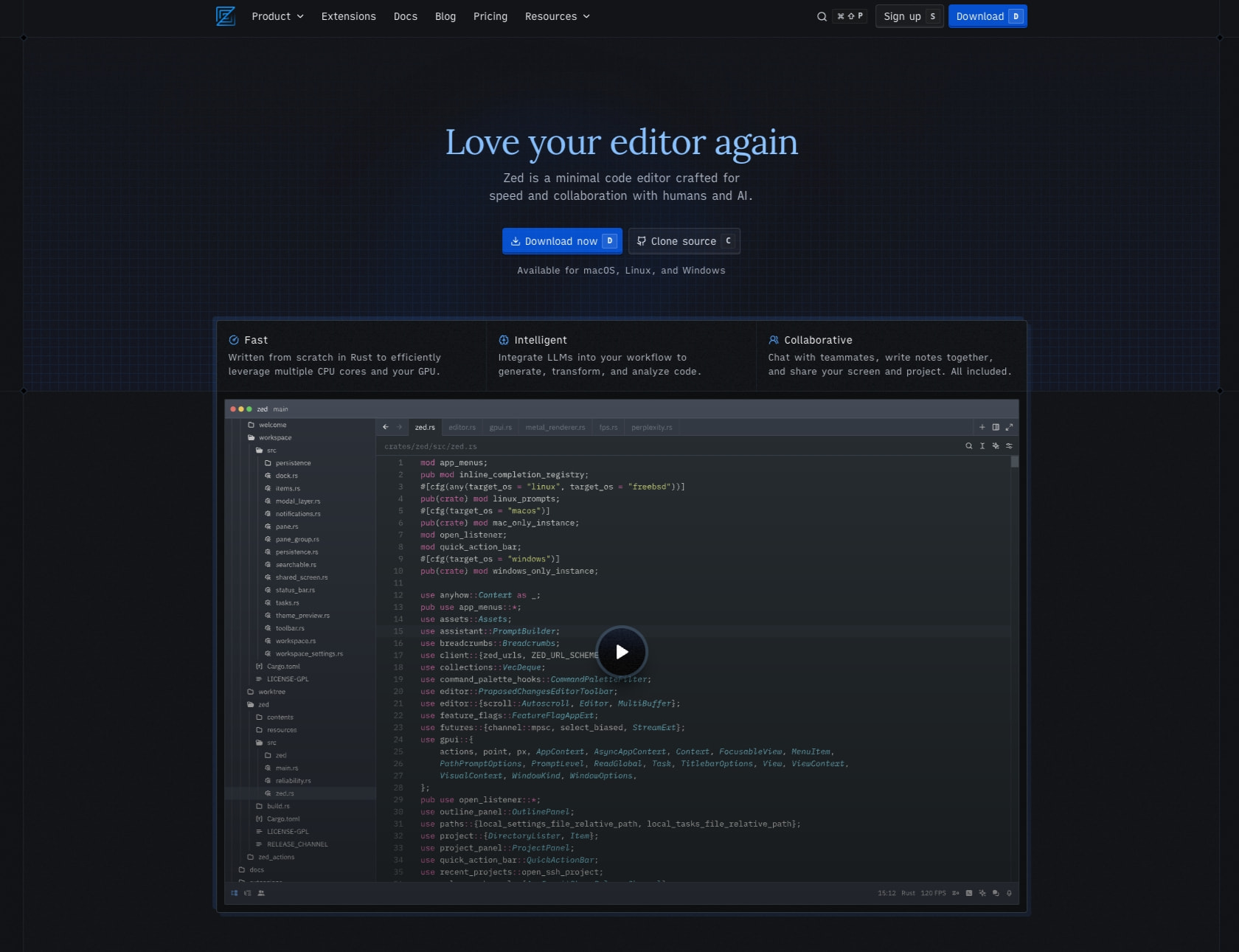The image size is (1239, 952).
Task: Click the editor controls sliders icon
Action: pos(1009,446)
